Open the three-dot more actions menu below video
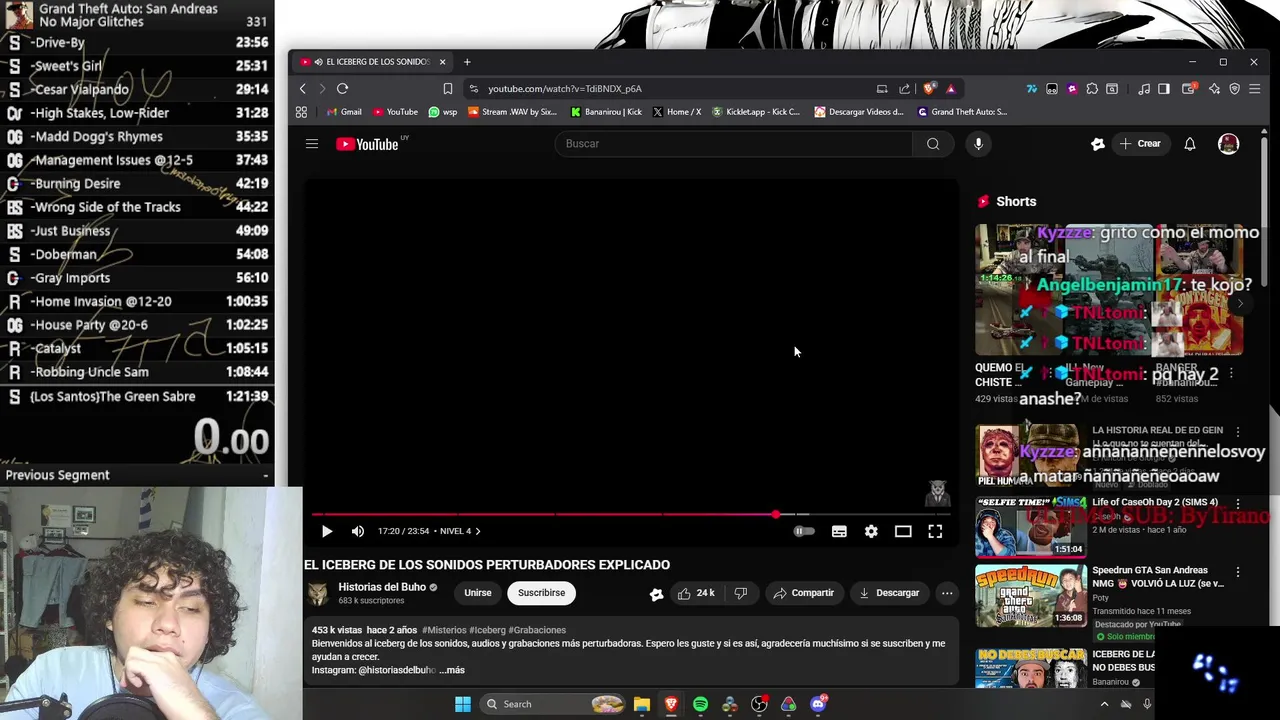This screenshot has height=720, width=1280. coord(947,593)
